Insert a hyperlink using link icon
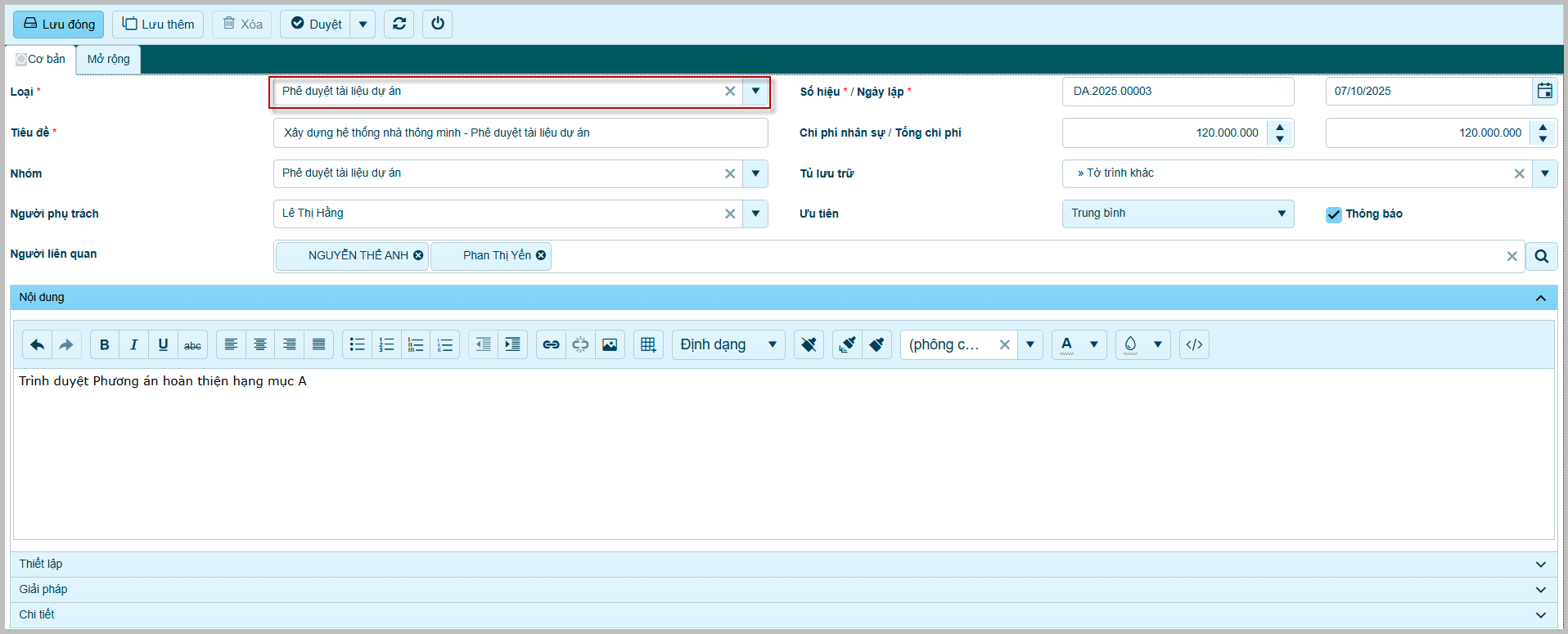The image size is (1568, 634). click(x=551, y=344)
